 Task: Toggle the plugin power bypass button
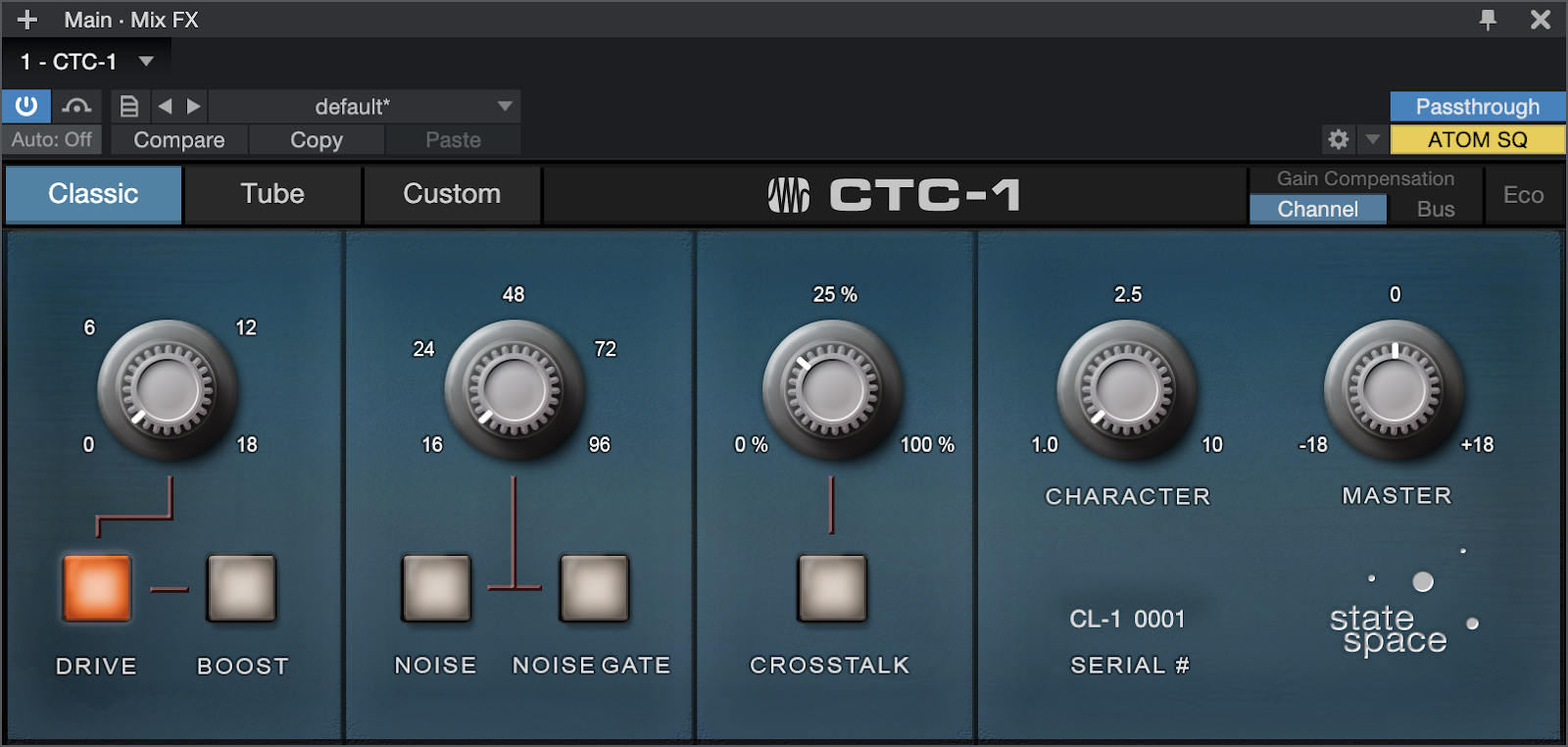point(26,106)
